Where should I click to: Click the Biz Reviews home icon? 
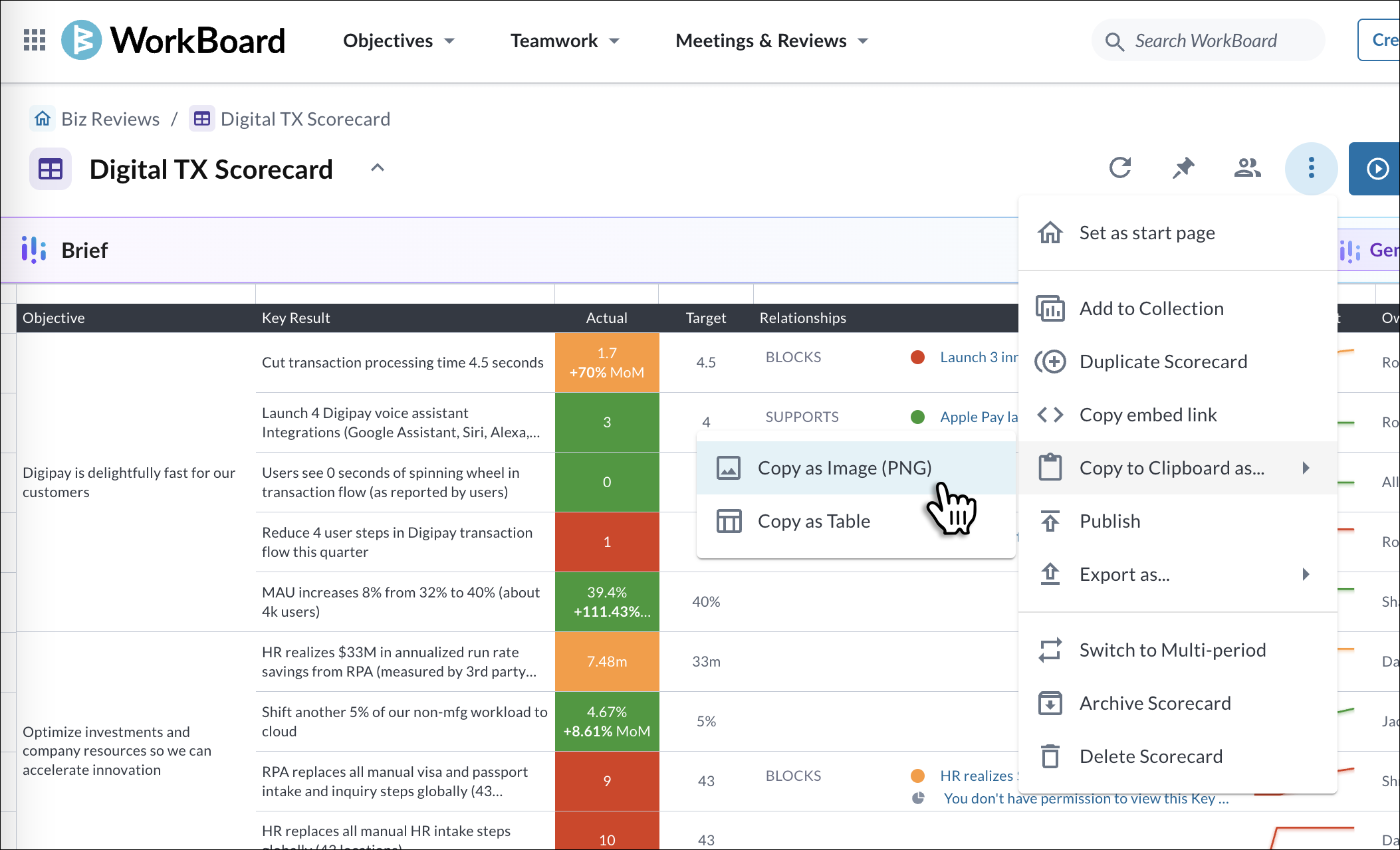(x=43, y=119)
